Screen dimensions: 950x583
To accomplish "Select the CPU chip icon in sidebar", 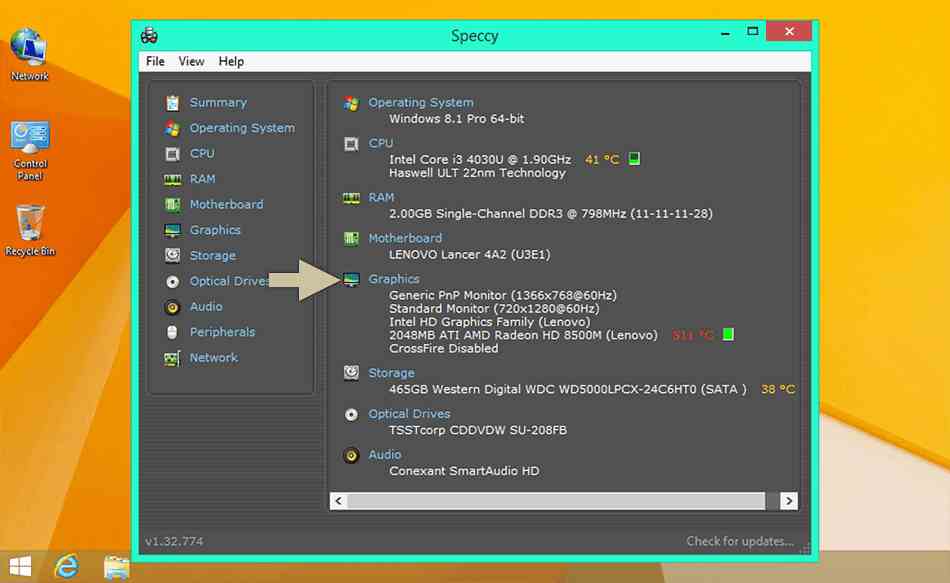I will [x=172, y=154].
